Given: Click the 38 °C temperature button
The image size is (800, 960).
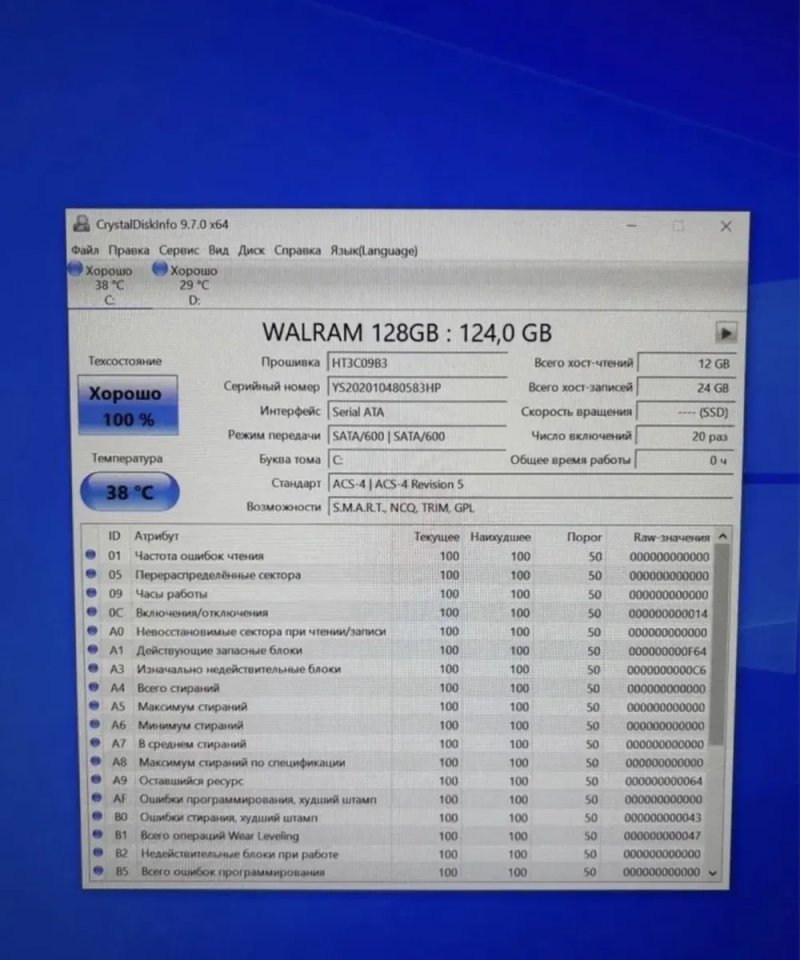Looking at the screenshot, I should (x=130, y=492).
